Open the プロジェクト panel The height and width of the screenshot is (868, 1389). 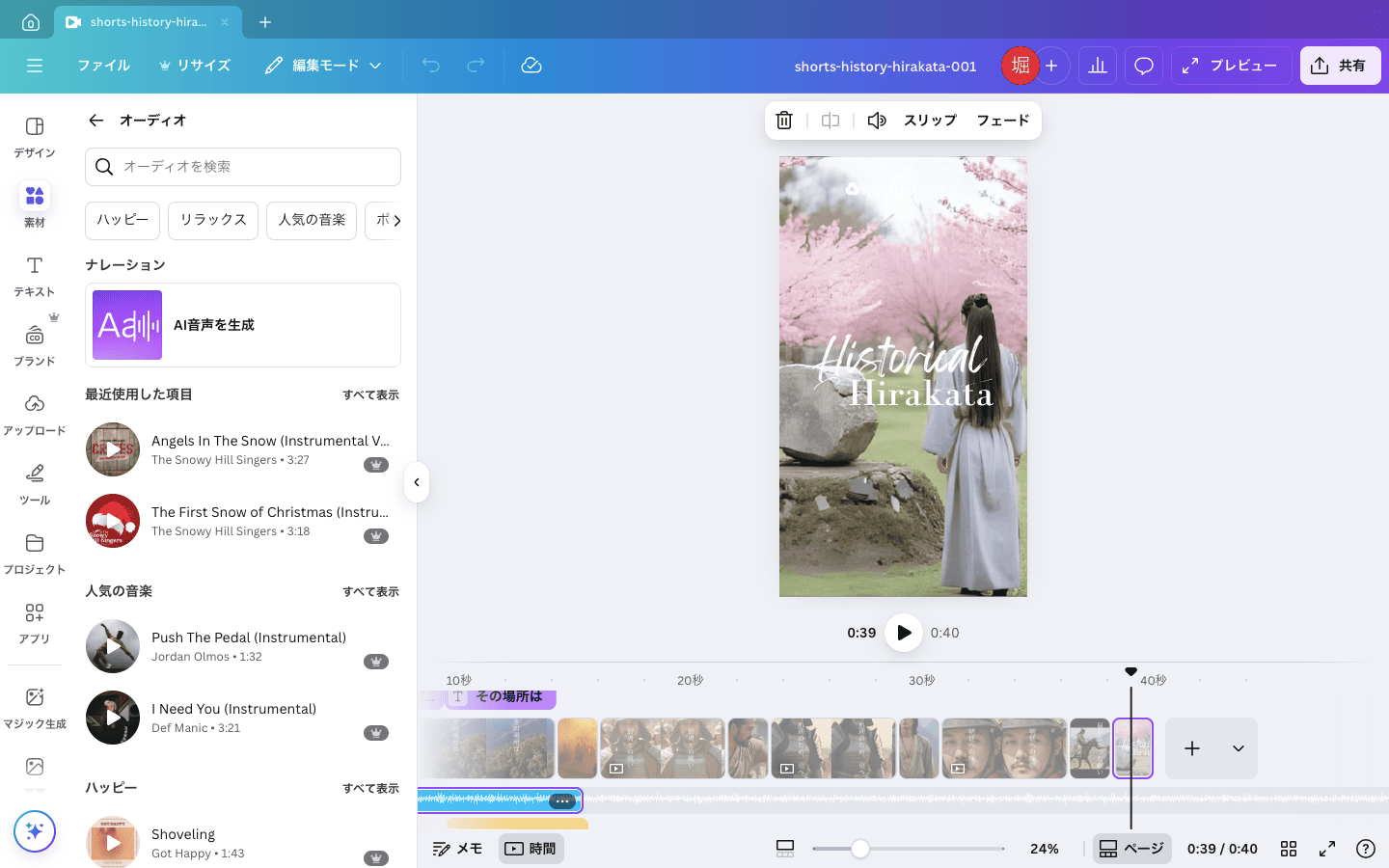pos(34,555)
